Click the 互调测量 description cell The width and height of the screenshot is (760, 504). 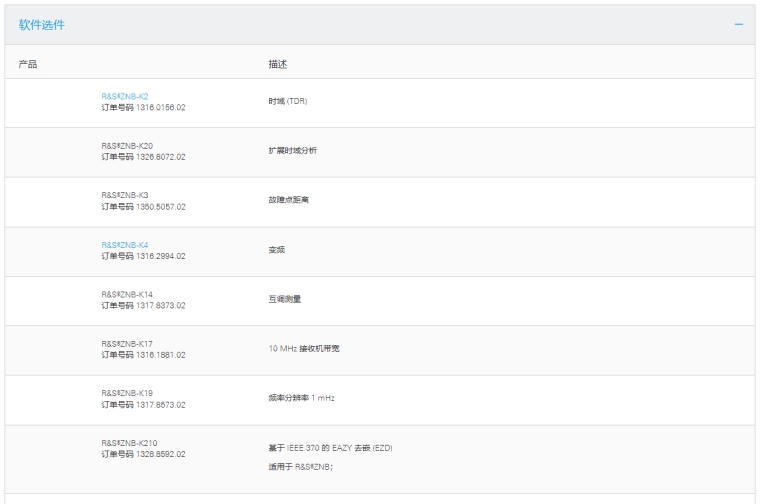pyautogui.click(x=284, y=299)
